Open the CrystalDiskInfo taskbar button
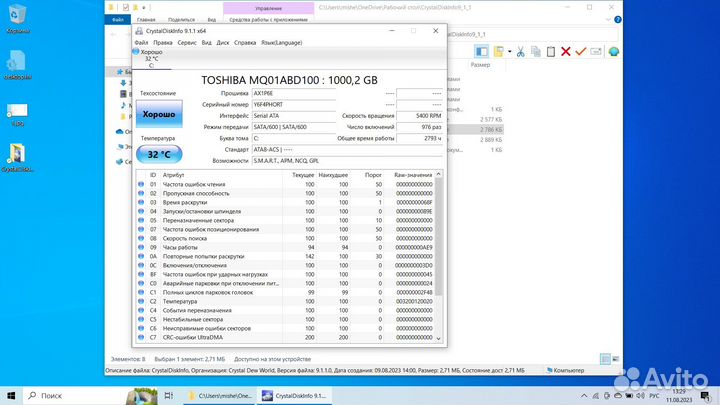Image resolution: width=720 pixels, height=405 pixels. (x=294, y=395)
